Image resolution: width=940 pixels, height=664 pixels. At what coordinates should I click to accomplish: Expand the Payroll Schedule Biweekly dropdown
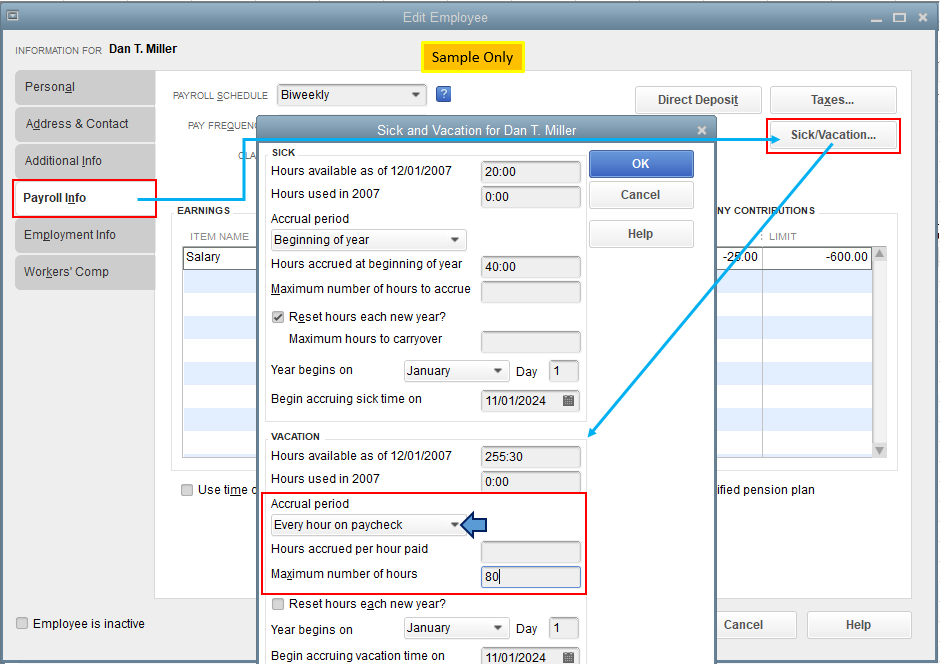pos(352,95)
